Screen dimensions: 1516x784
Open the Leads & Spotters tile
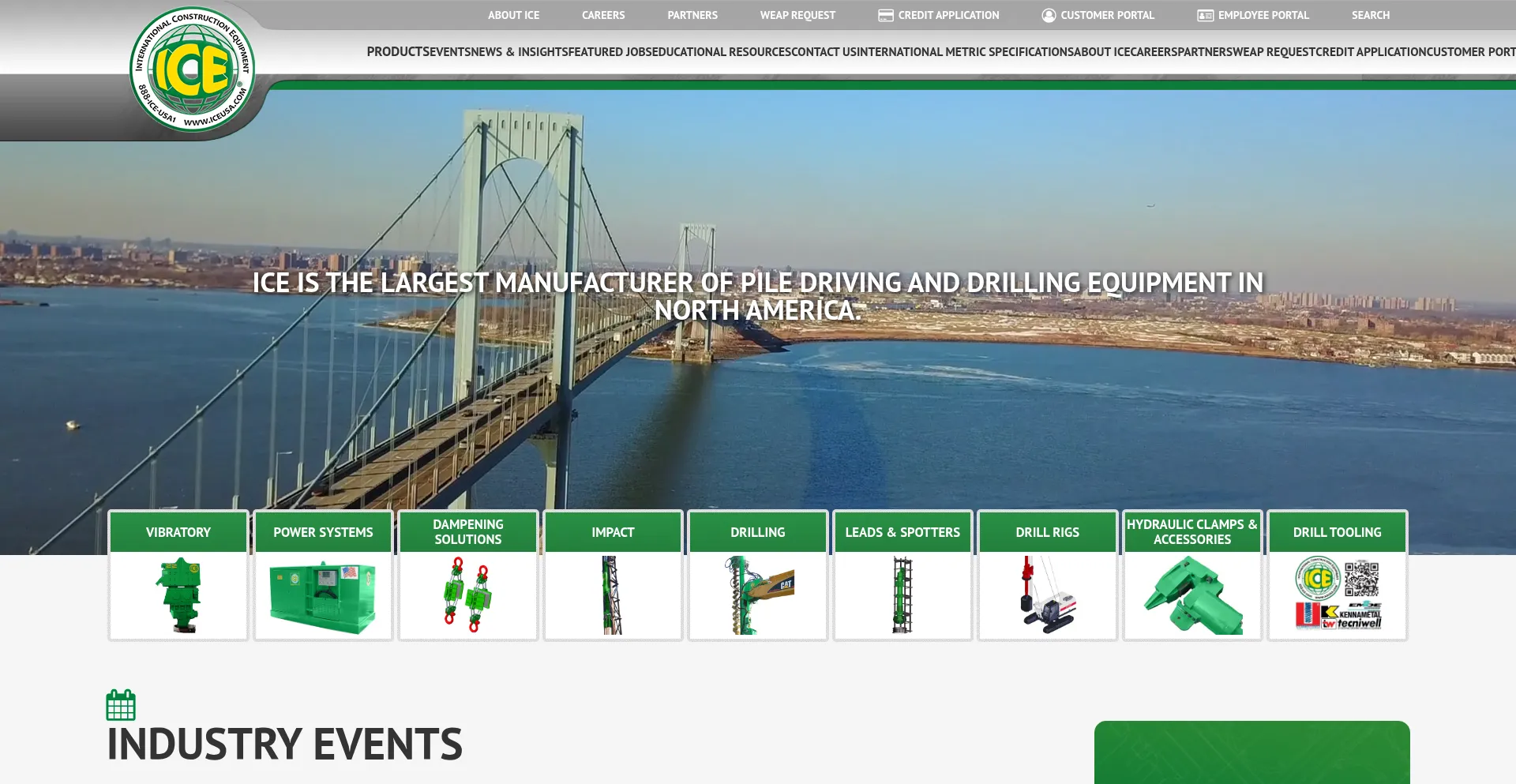(x=902, y=576)
